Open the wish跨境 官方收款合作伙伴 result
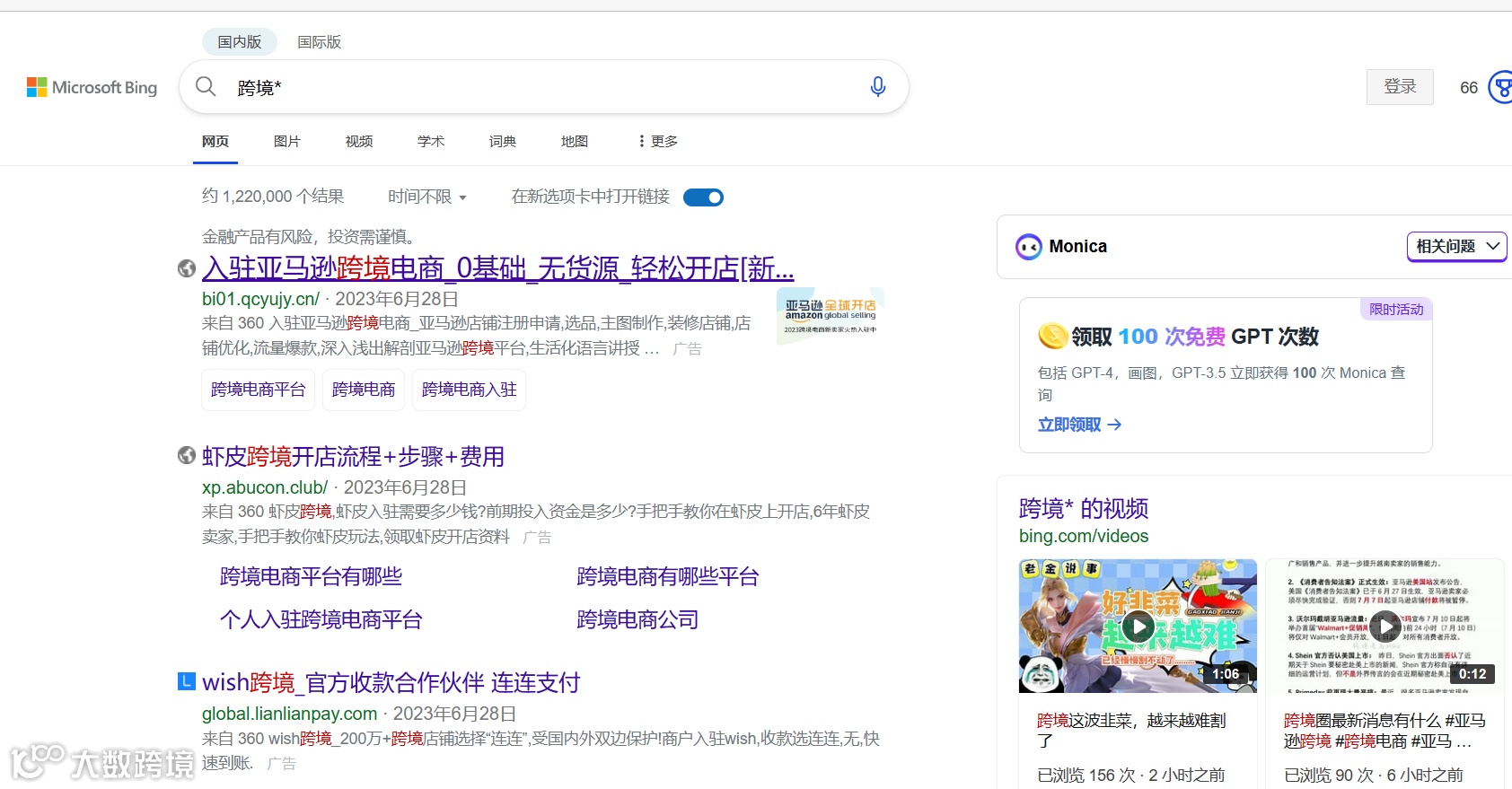 tap(391, 682)
